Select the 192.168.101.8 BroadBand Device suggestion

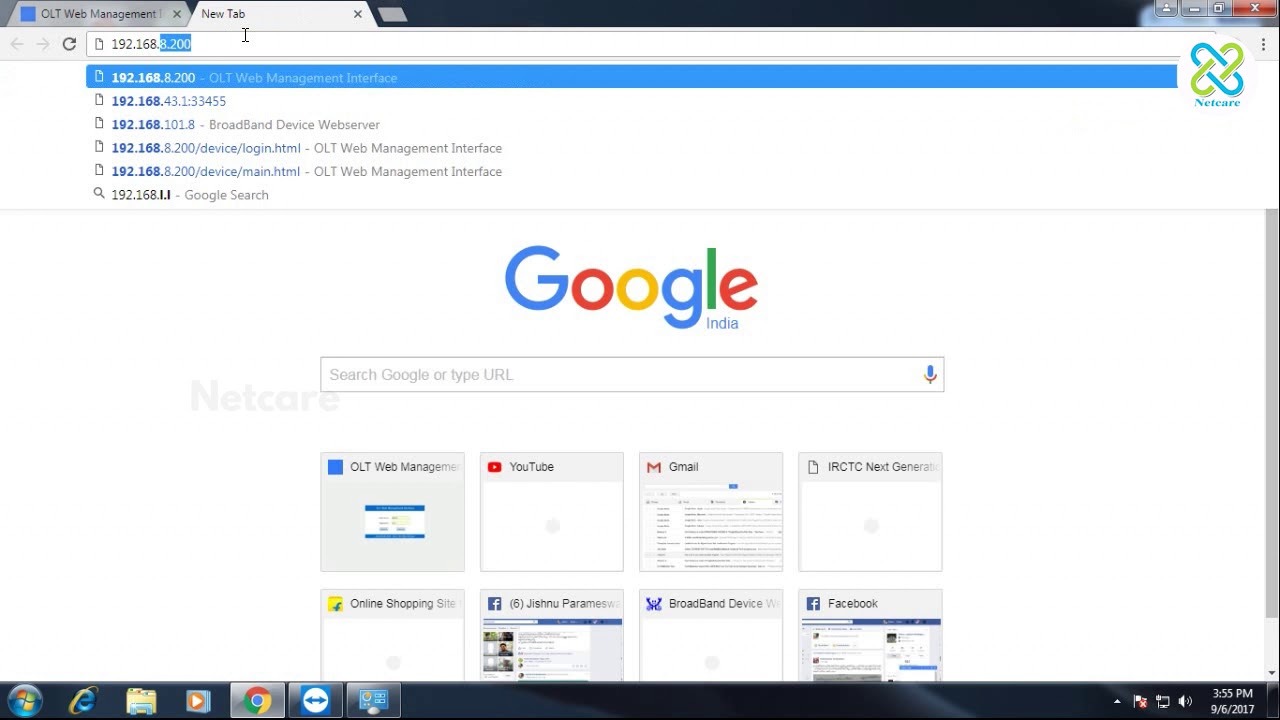point(245,125)
